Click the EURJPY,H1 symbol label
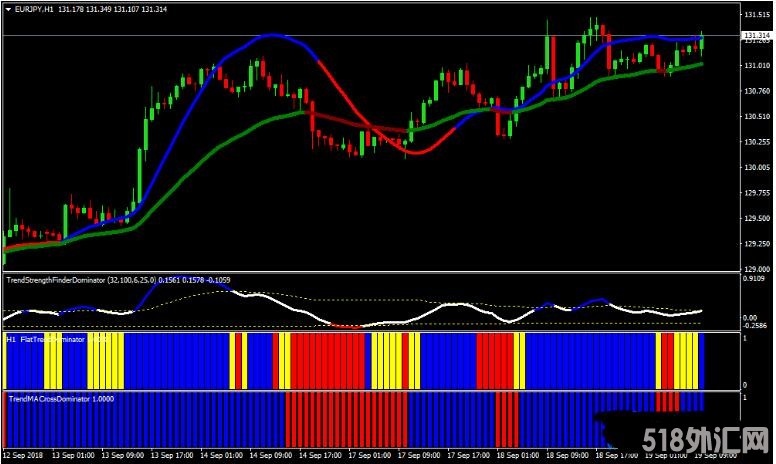 [x=34, y=9]
